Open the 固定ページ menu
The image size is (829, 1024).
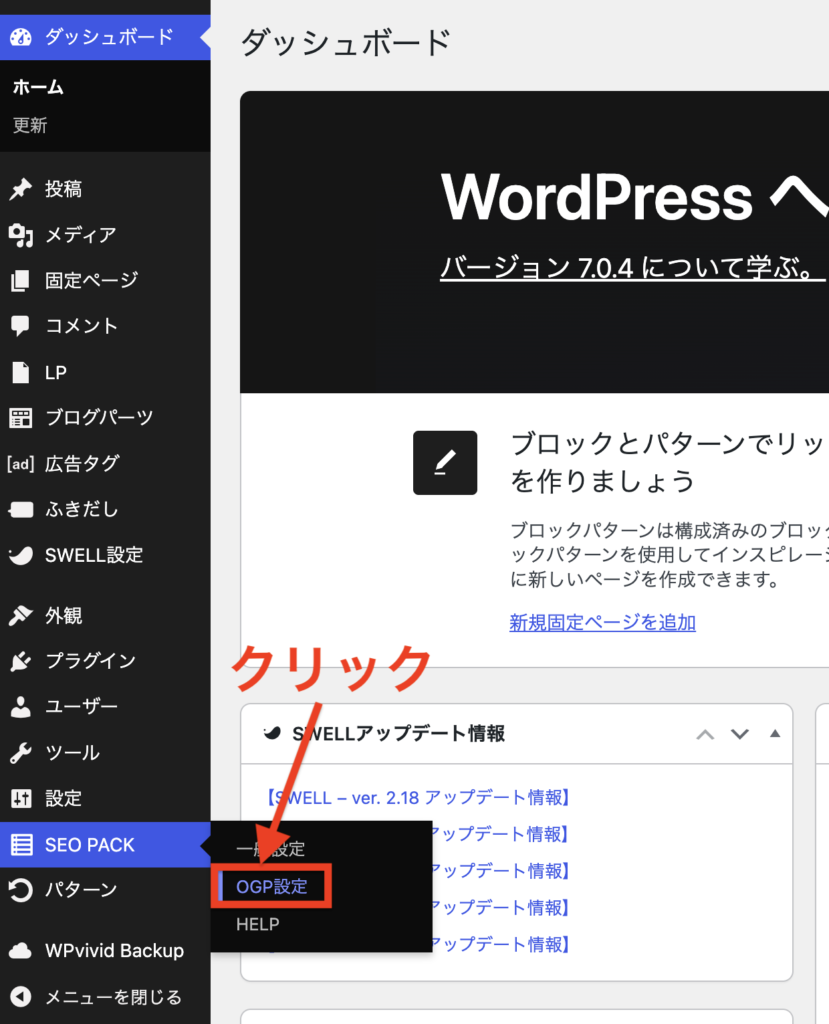point(105,281)
